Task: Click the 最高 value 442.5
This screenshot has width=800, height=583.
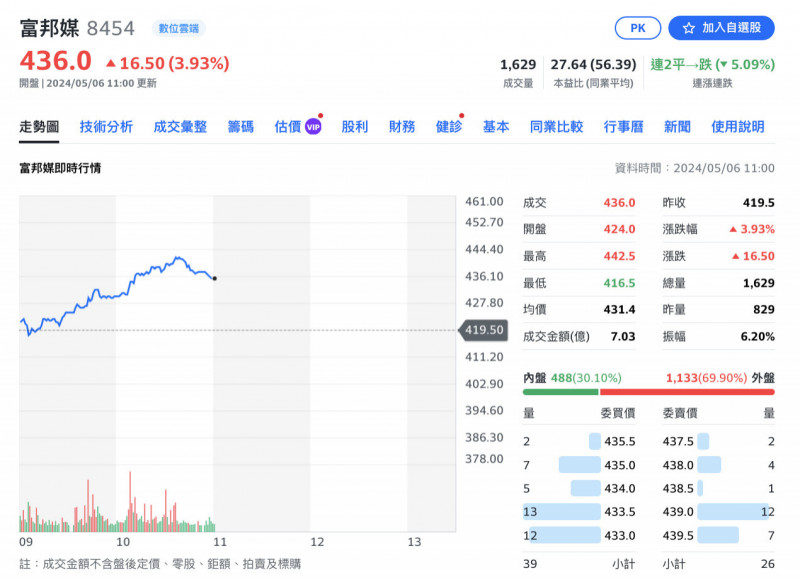Action: (619, 256)
